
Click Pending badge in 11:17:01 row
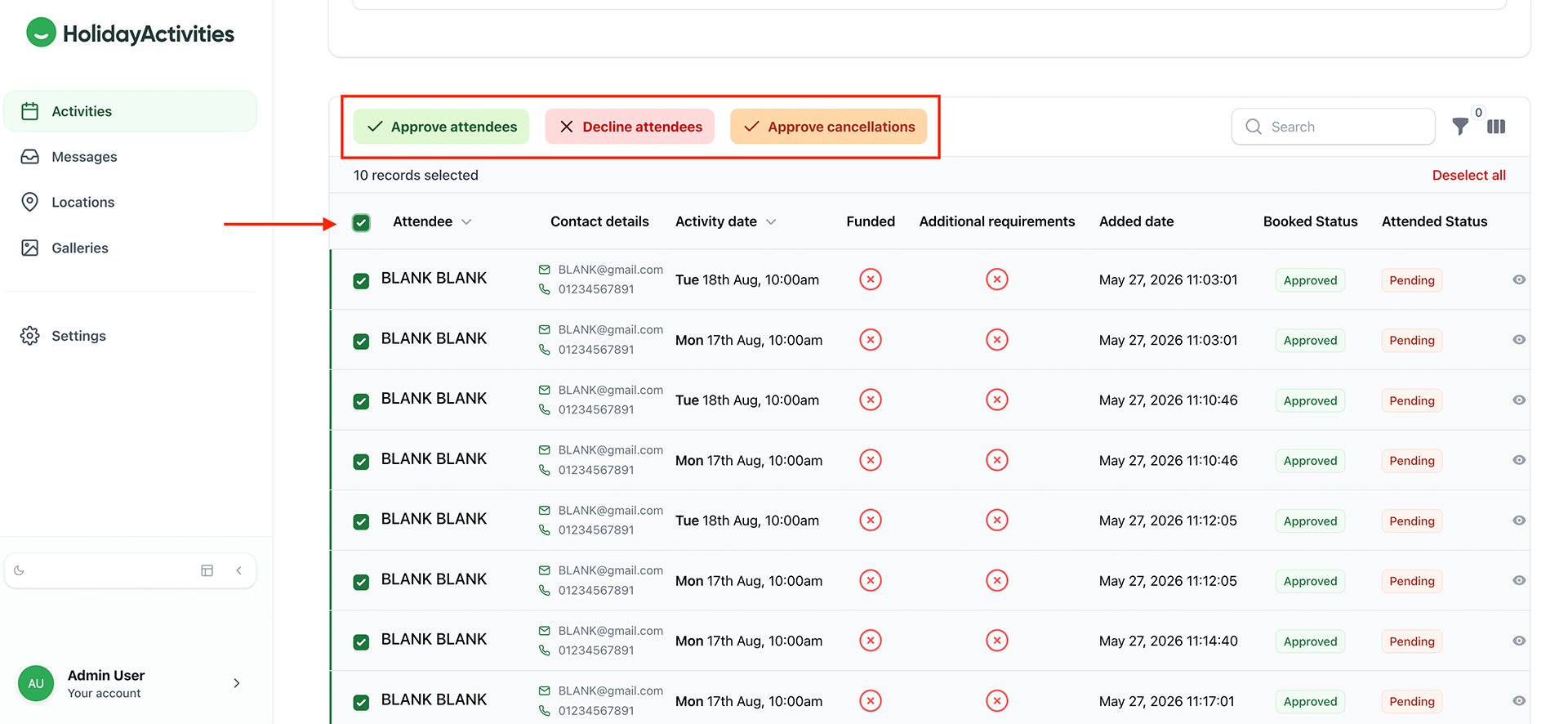(x=1412, y=702)
